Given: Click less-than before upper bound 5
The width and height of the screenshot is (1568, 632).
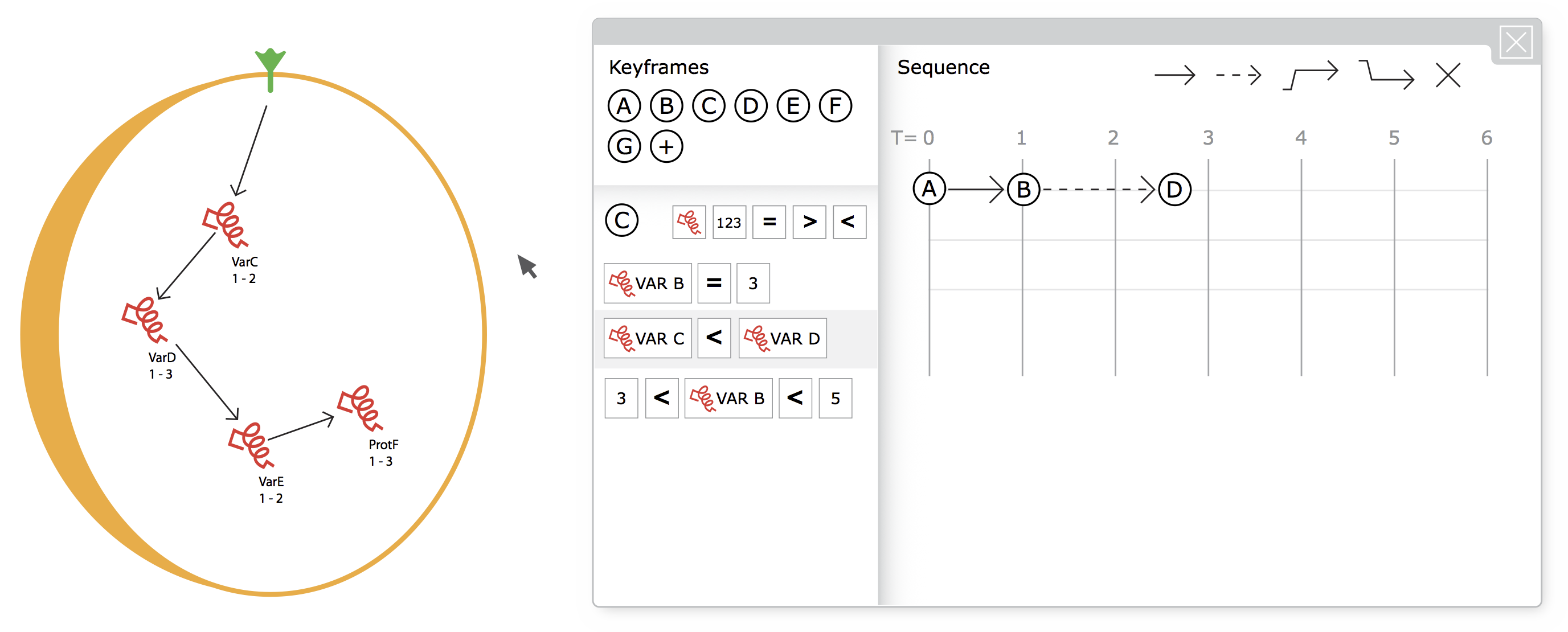Looking at the screenshot, I should click(796, 399).
